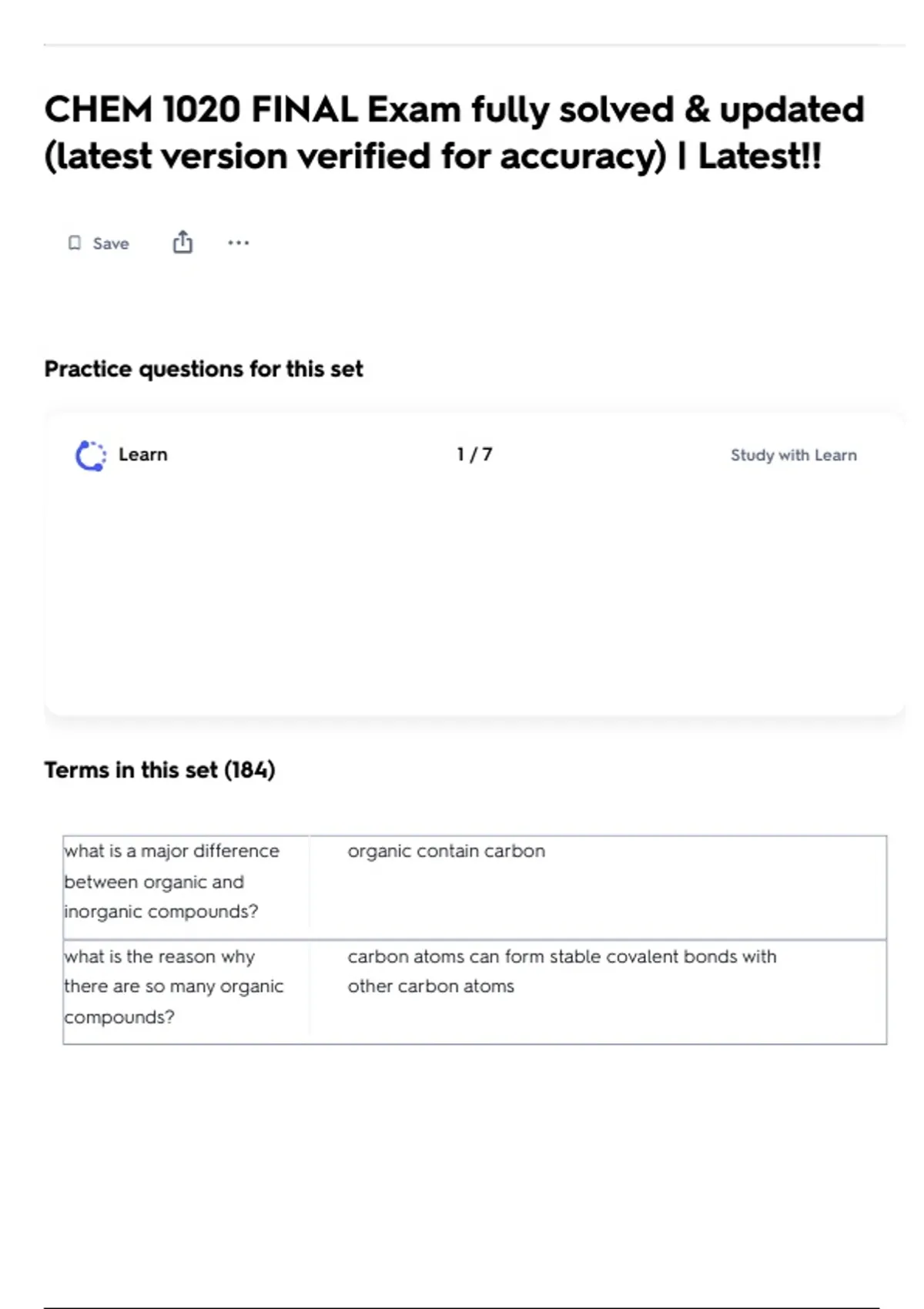Click the word Latest!! in the title
The width and height of the screenshot is (924, 1309).
[x=759, y=156]
